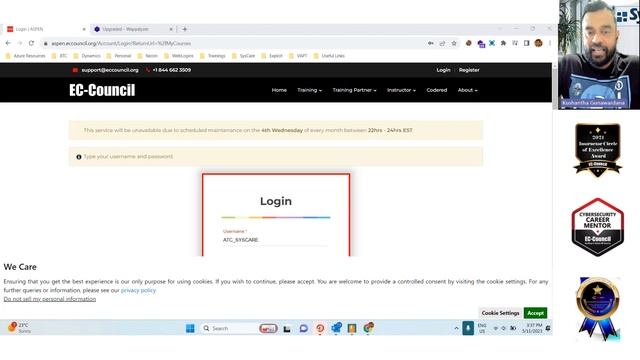Click the saved password key icon
The height and width of the screenshot is (360, 640).
[431, 43]
